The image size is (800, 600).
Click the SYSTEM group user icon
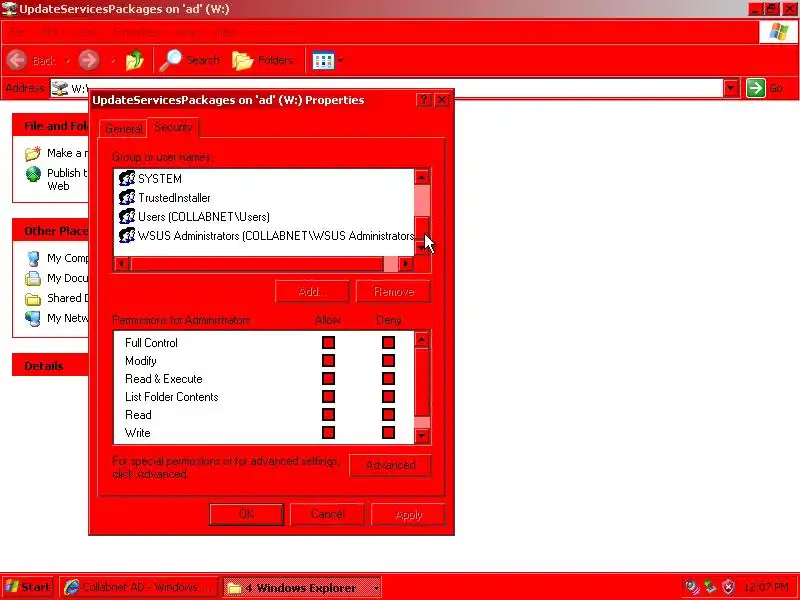point(127,179)
